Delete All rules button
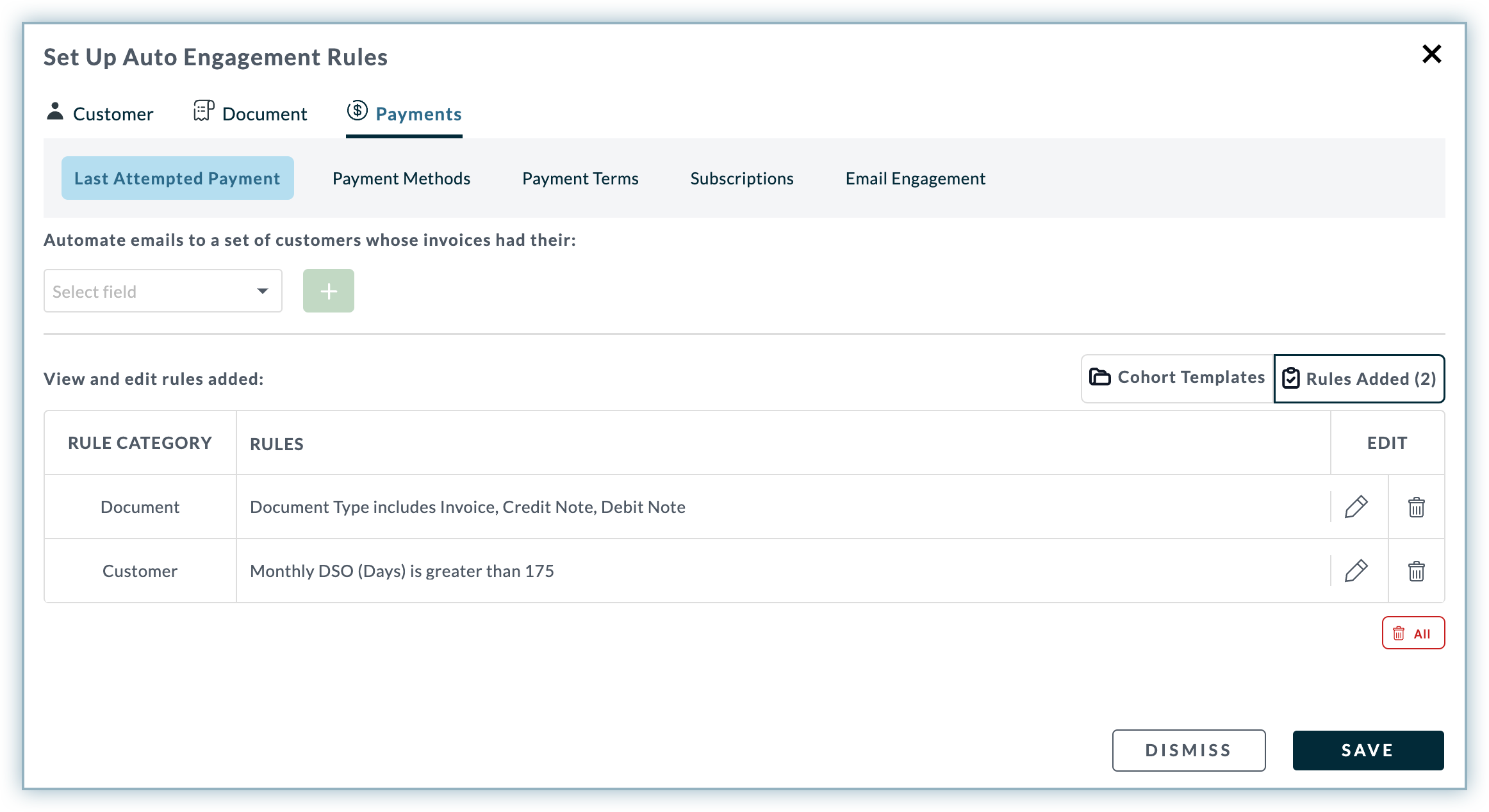This screenshot has height=812, width=1489. point(1413,633)
